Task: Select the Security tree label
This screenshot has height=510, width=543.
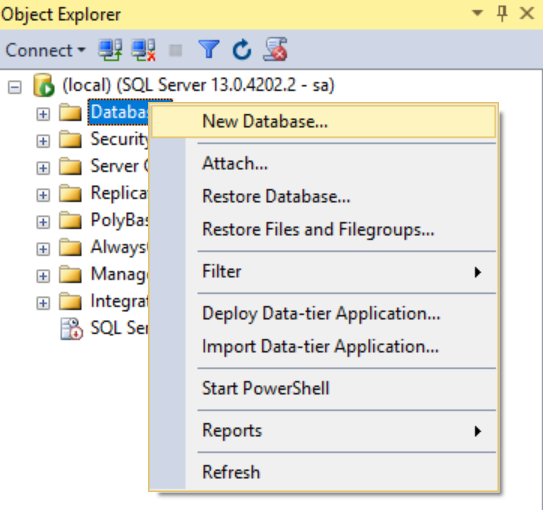Action: point(119,139)
